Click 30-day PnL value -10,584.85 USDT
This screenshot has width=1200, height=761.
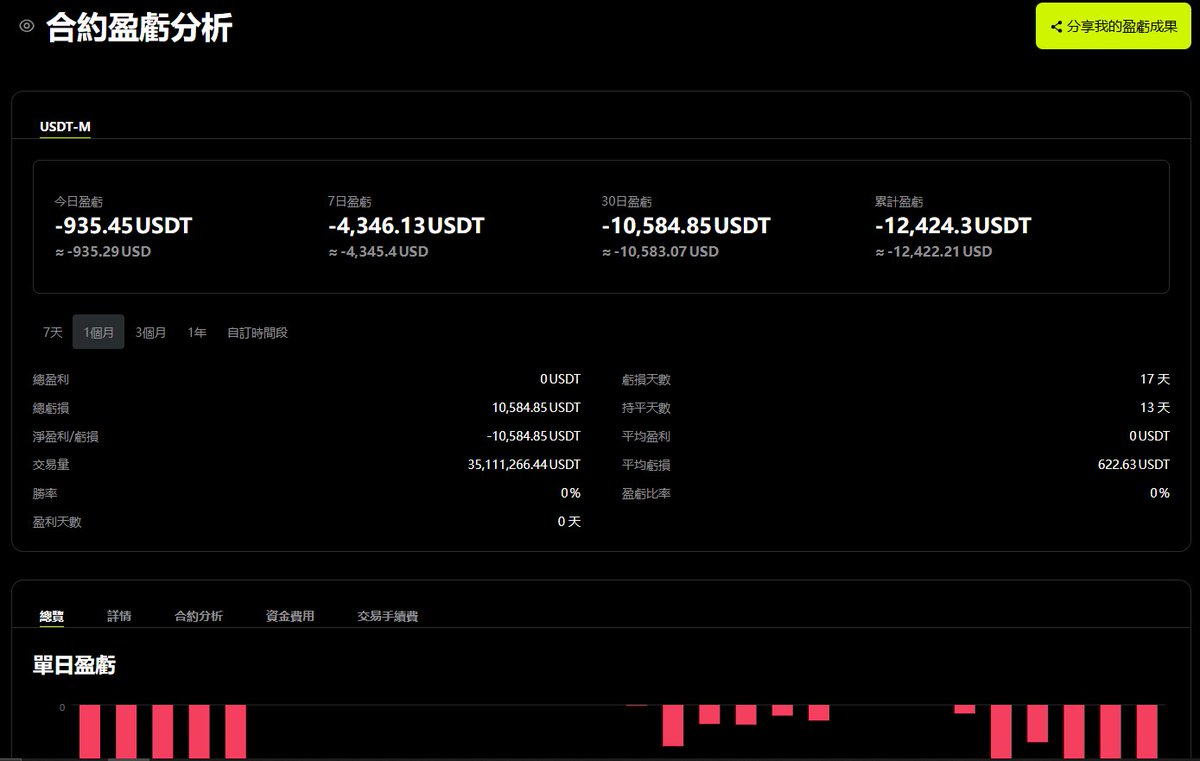[x=686, y=226]
